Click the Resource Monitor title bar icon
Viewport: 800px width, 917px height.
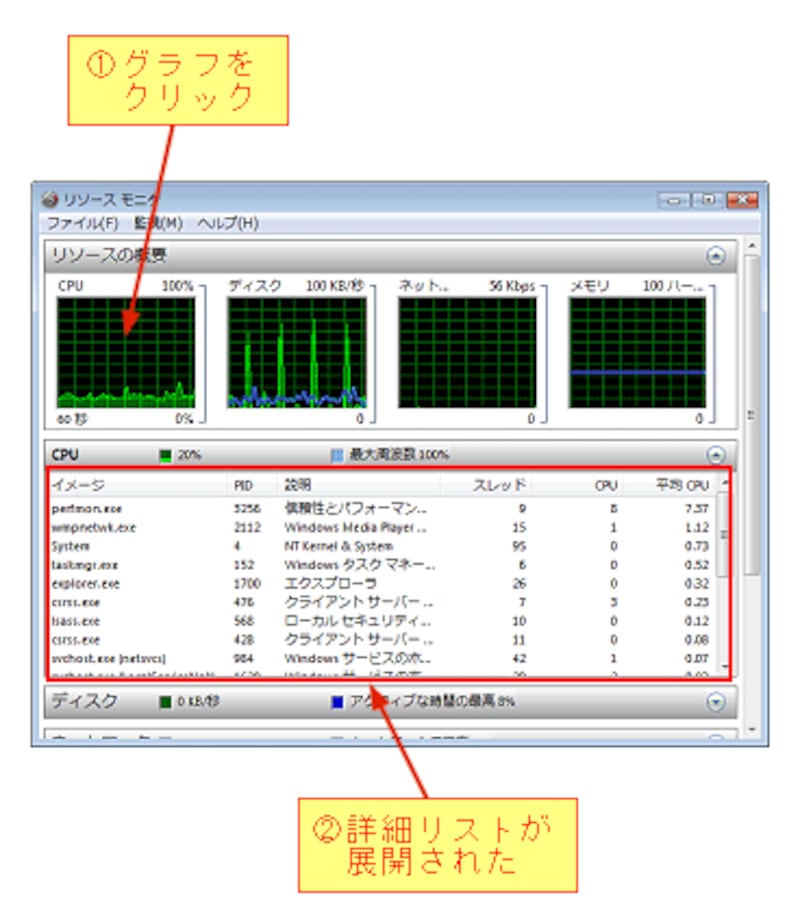[50, 199]
